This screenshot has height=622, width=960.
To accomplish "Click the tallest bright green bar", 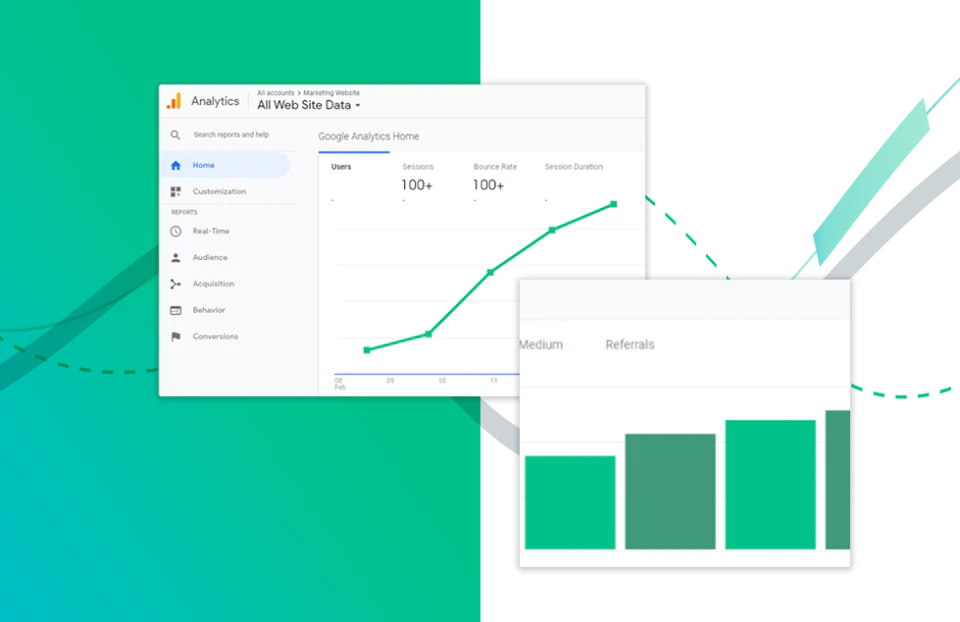I will (770, 485).
